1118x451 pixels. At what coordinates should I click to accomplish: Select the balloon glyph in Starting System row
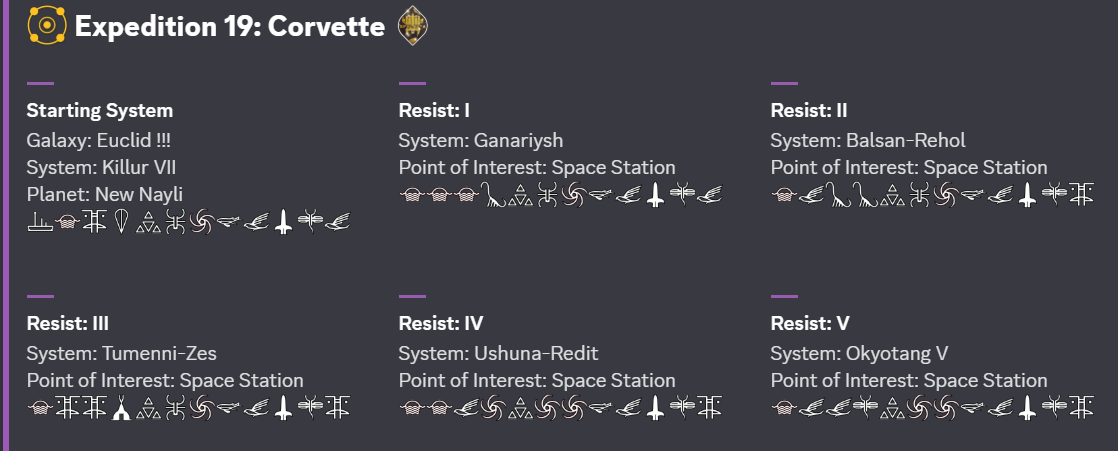click(120, 223)
